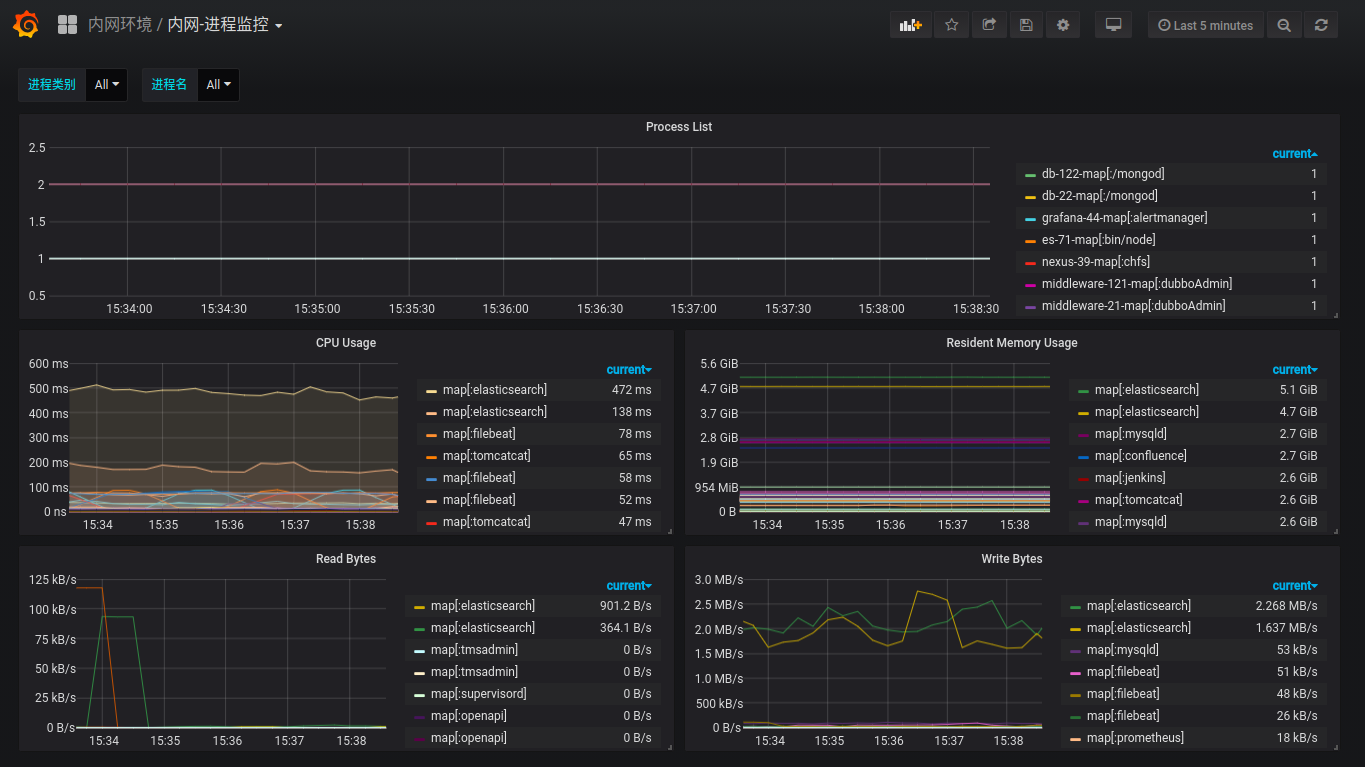Open the 进程名 All dropdown

click(x=218, y=85)
